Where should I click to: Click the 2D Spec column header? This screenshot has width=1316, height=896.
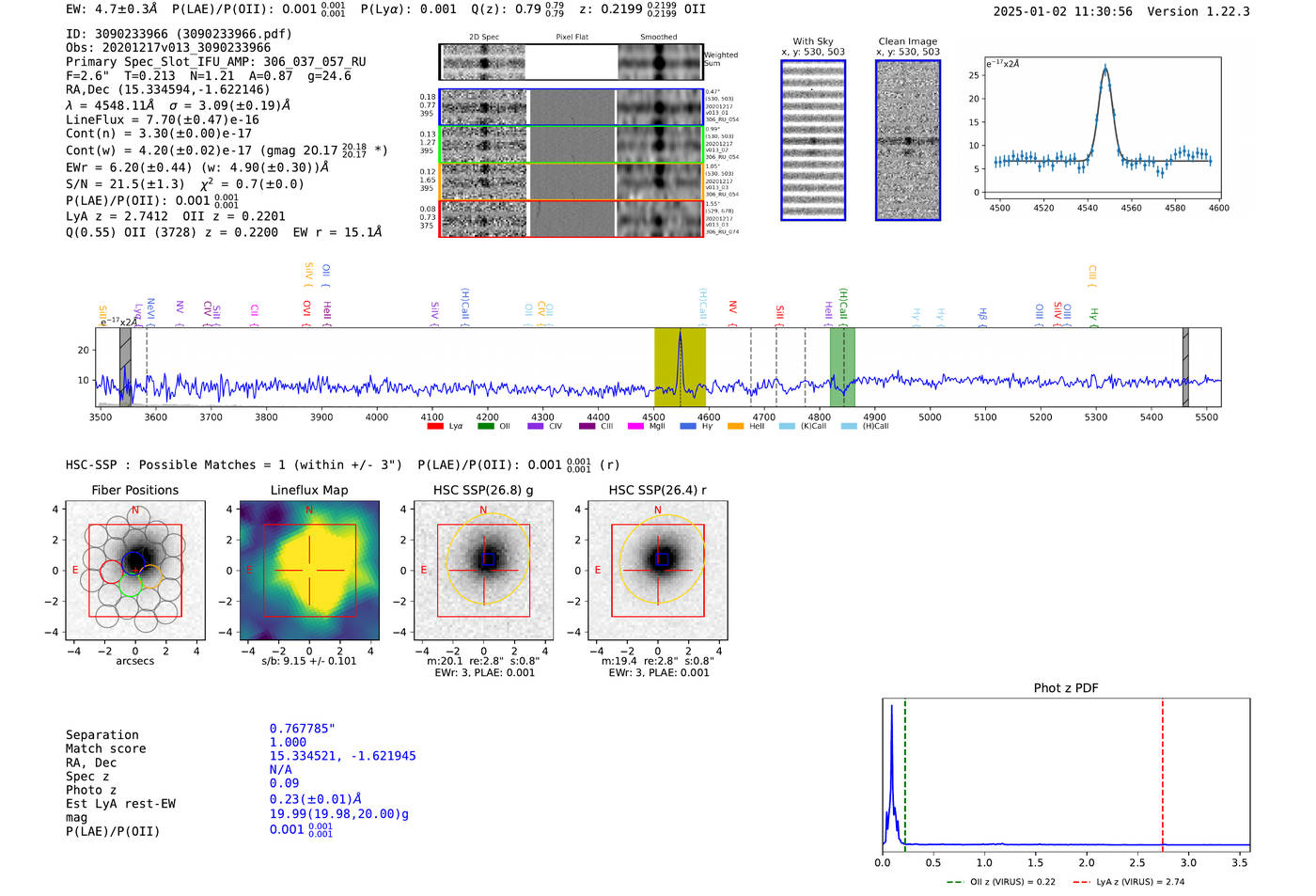(x=483, y=38)
